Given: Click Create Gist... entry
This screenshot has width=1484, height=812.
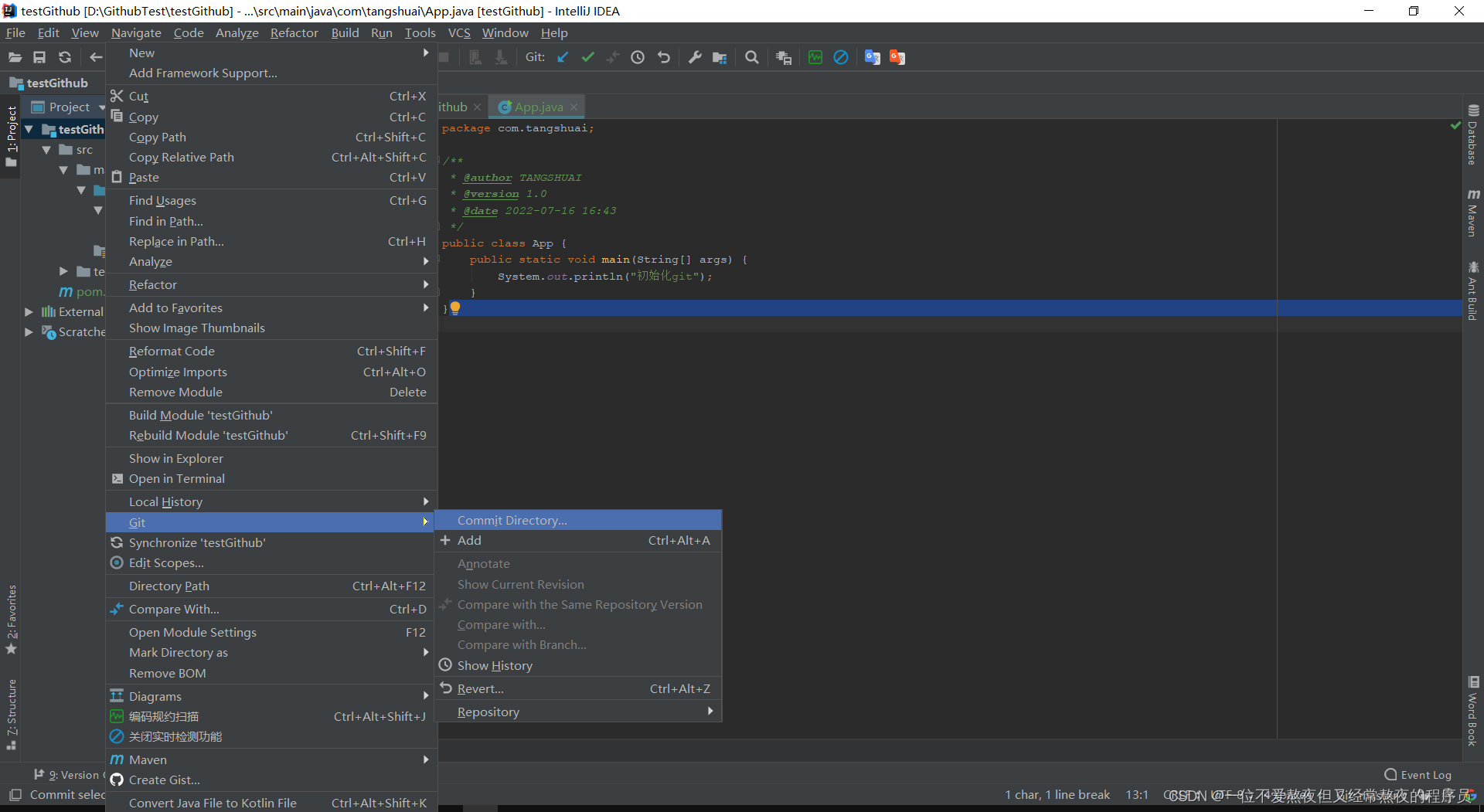Looking at the screenshot, I should click(271, 780).
